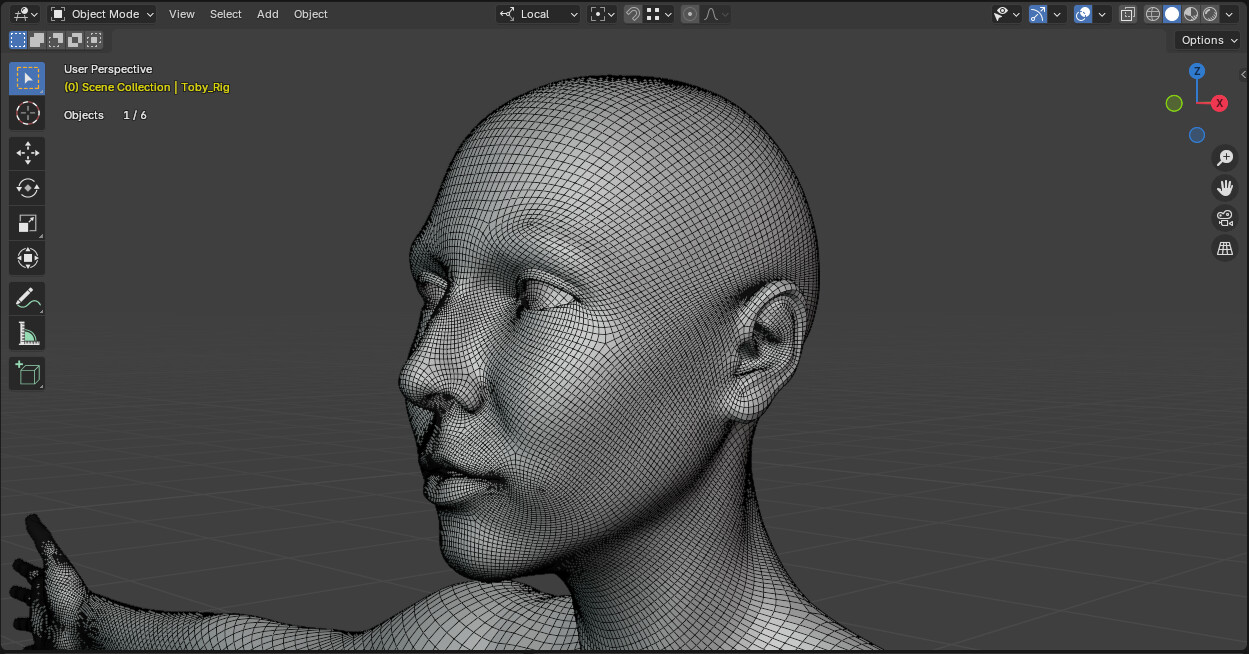This screenshot has height=654, width=1249.
Task: Open proportional editing falloff dropdown
Action: (x=715, y=14)
